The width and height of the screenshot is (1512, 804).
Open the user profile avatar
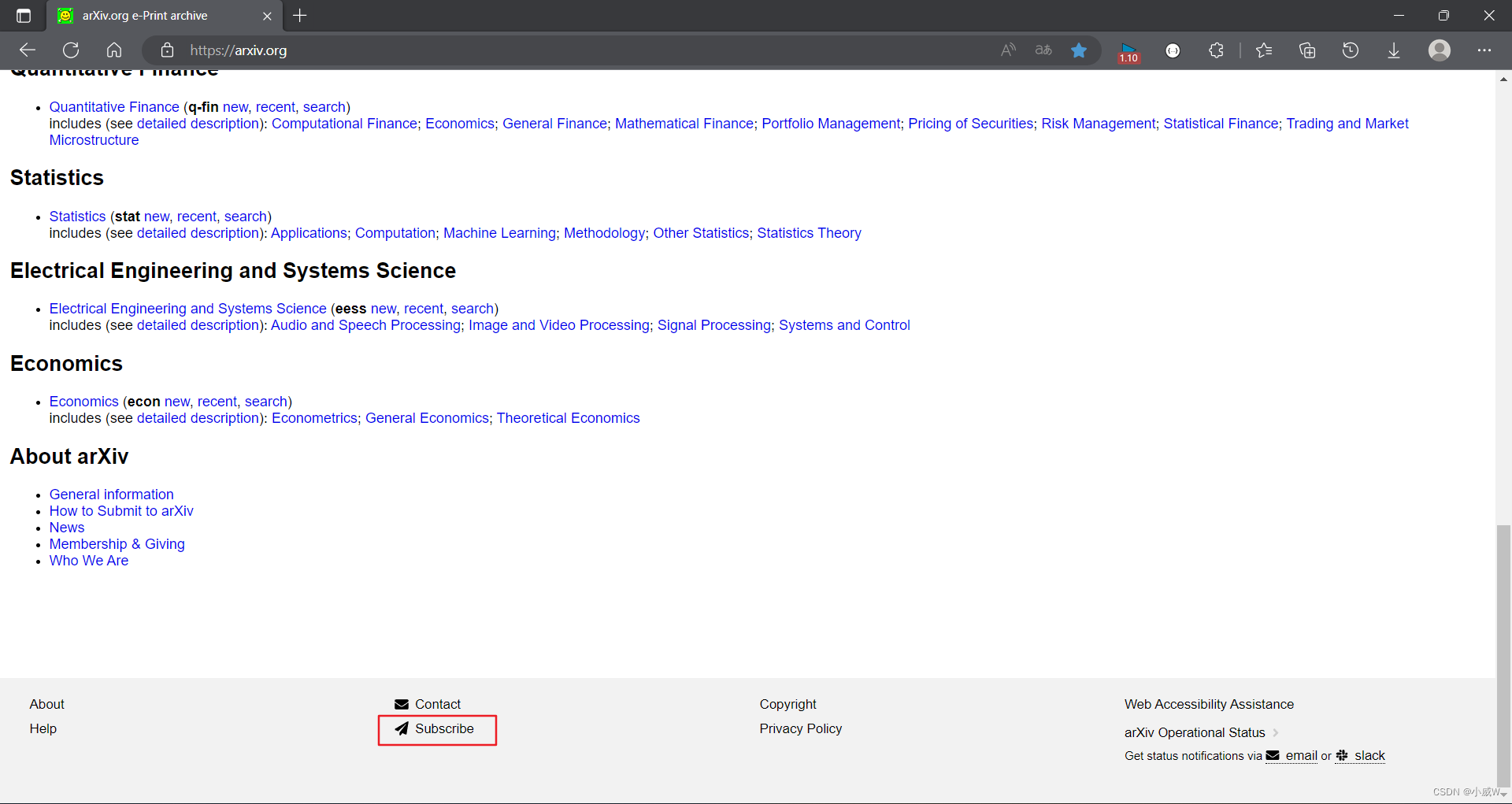(1440, 50)
